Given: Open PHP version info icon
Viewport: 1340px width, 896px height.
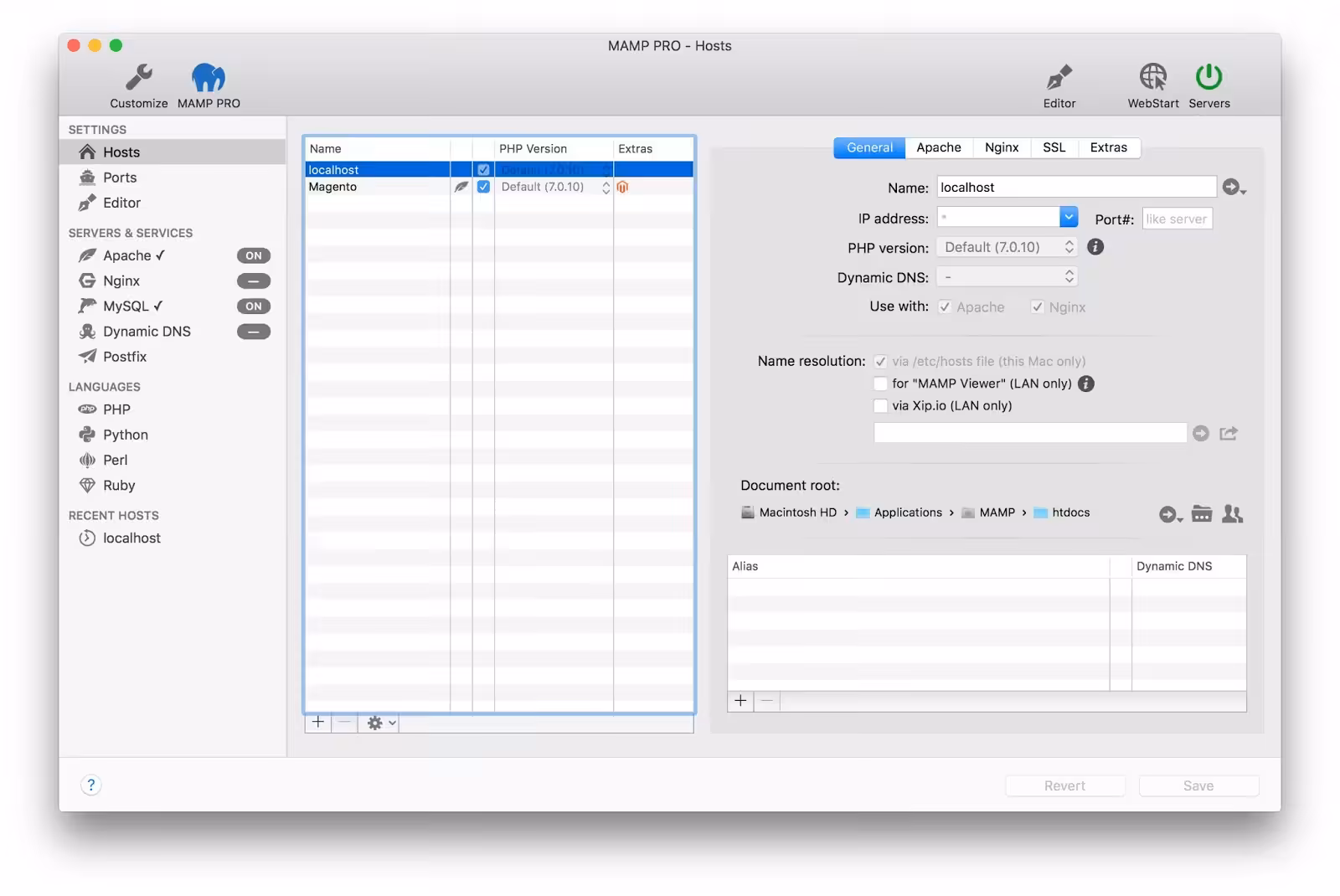Looking at the screenshot, I should tap(1095, 247).
